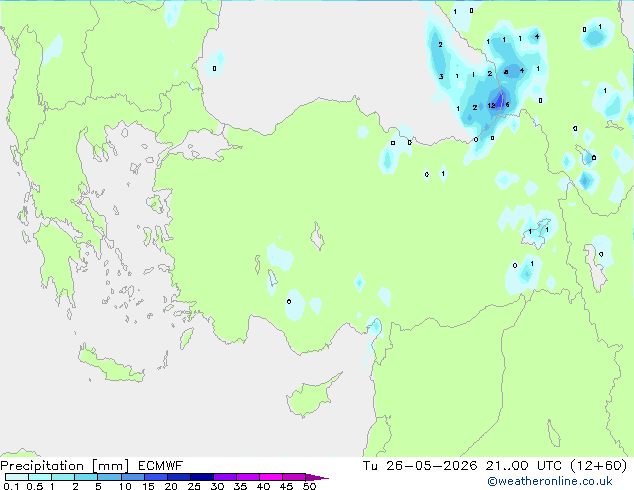Viewport: 634px width, 490px height.
Task: Select the legend swatch between 10 and 15
Action: [133, 477]
